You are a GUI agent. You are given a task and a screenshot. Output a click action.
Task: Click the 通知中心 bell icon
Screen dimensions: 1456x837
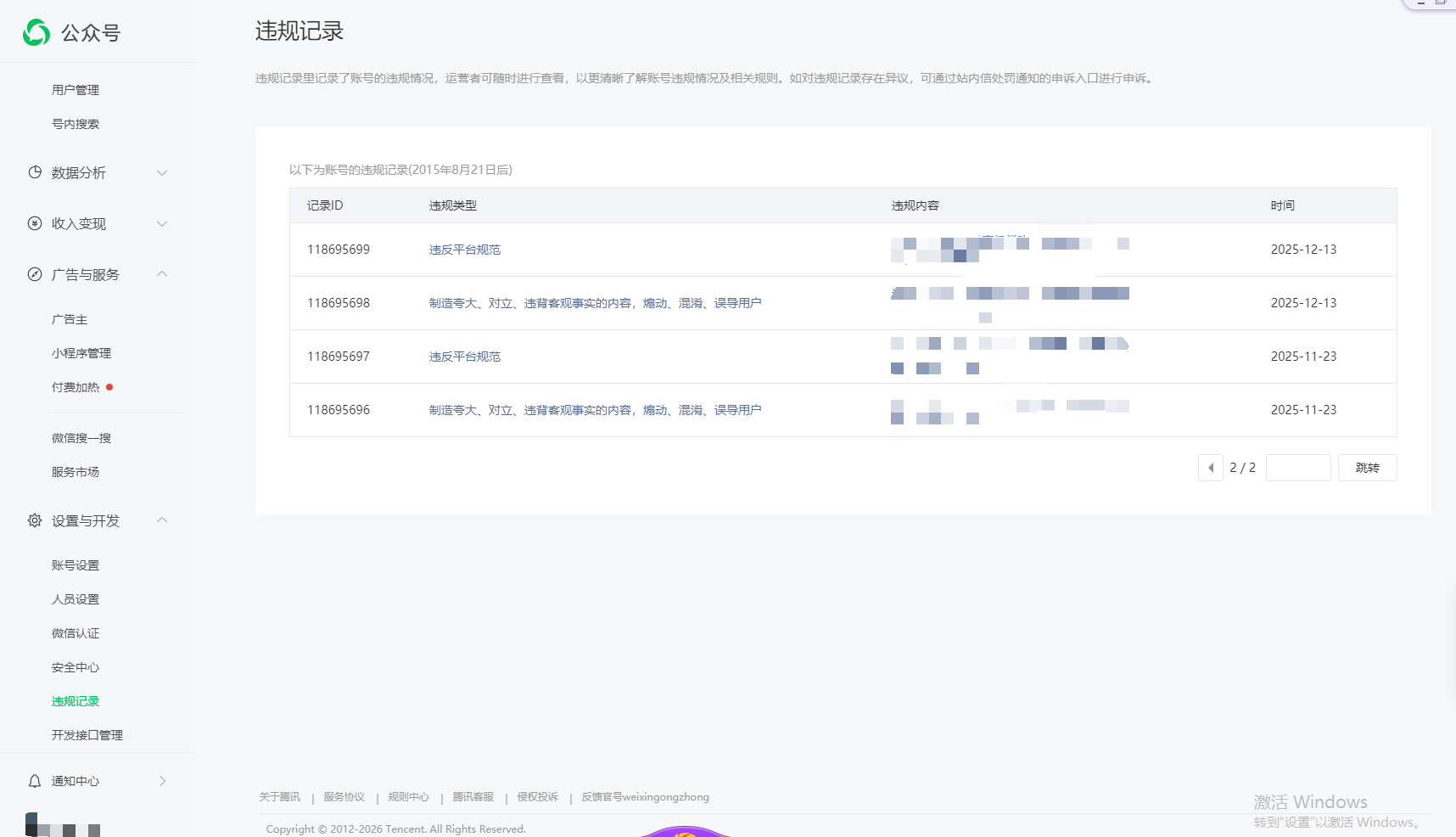35,781
